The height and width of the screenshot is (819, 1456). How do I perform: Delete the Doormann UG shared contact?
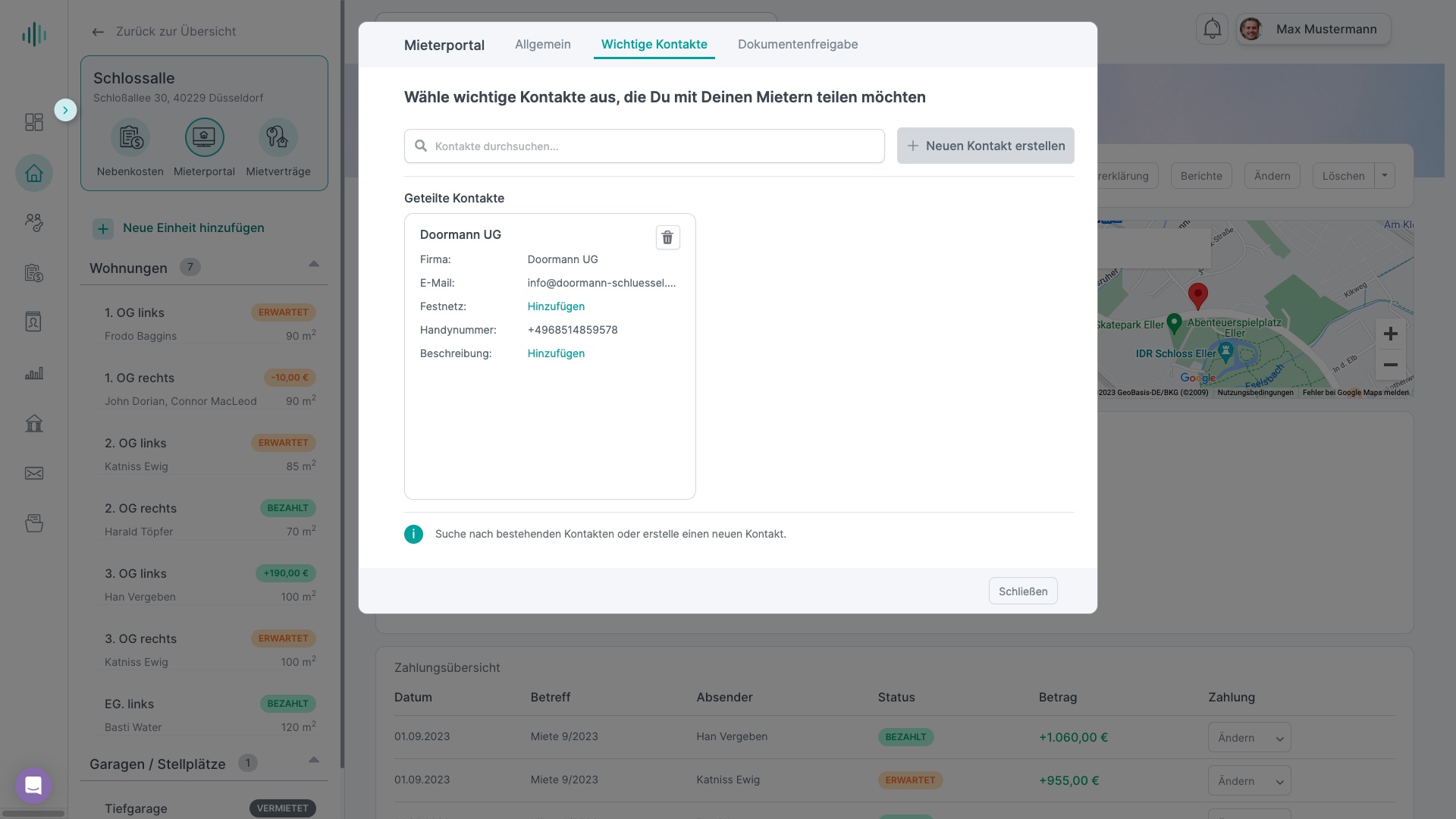click(667, 237)
